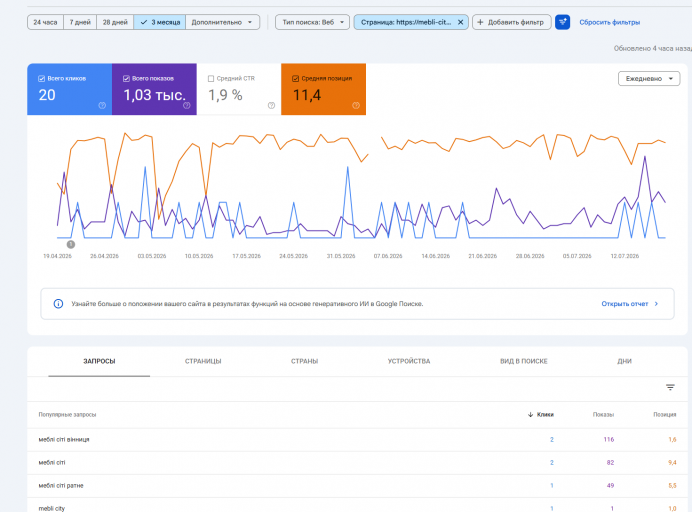Expand the Тип поиска: Веб dropdown
The width and height of the screenshot is (692, 512).
pos(312,22)
